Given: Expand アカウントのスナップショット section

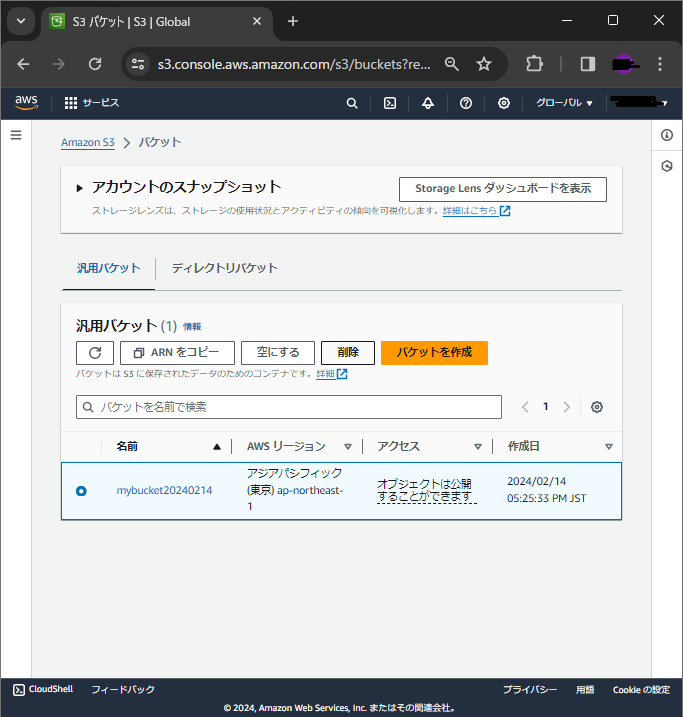Looking at the screenshot, I should click(x=80, y=188).
